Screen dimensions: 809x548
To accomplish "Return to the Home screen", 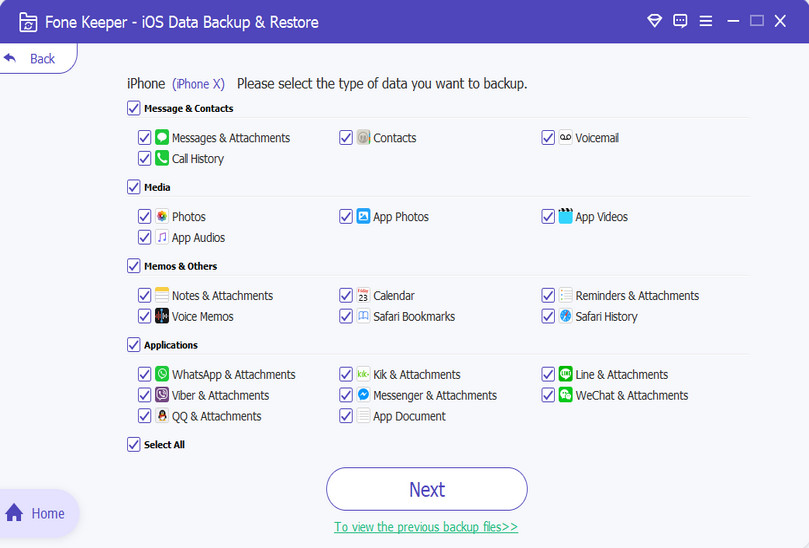I will pos(36,514).
